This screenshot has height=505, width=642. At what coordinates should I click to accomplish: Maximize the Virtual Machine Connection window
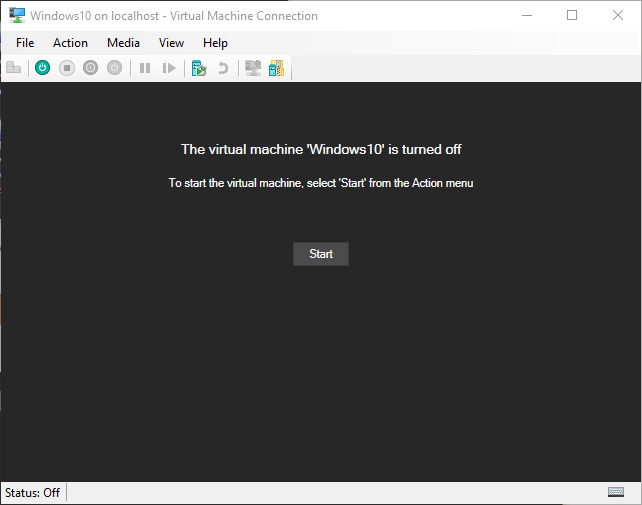coord(572,16)
